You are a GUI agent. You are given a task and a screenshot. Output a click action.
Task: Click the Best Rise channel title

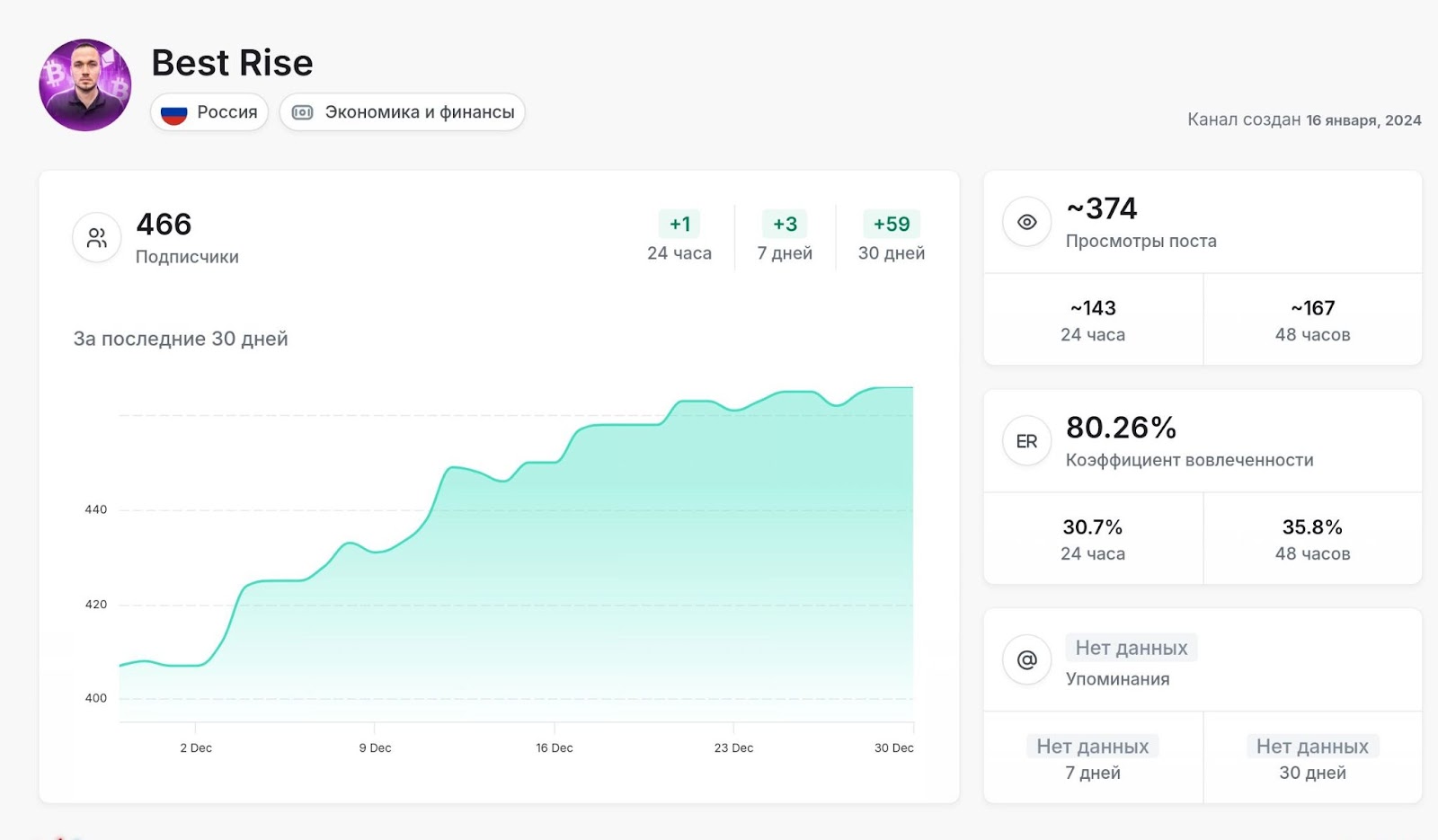click(x=232, y=63)
